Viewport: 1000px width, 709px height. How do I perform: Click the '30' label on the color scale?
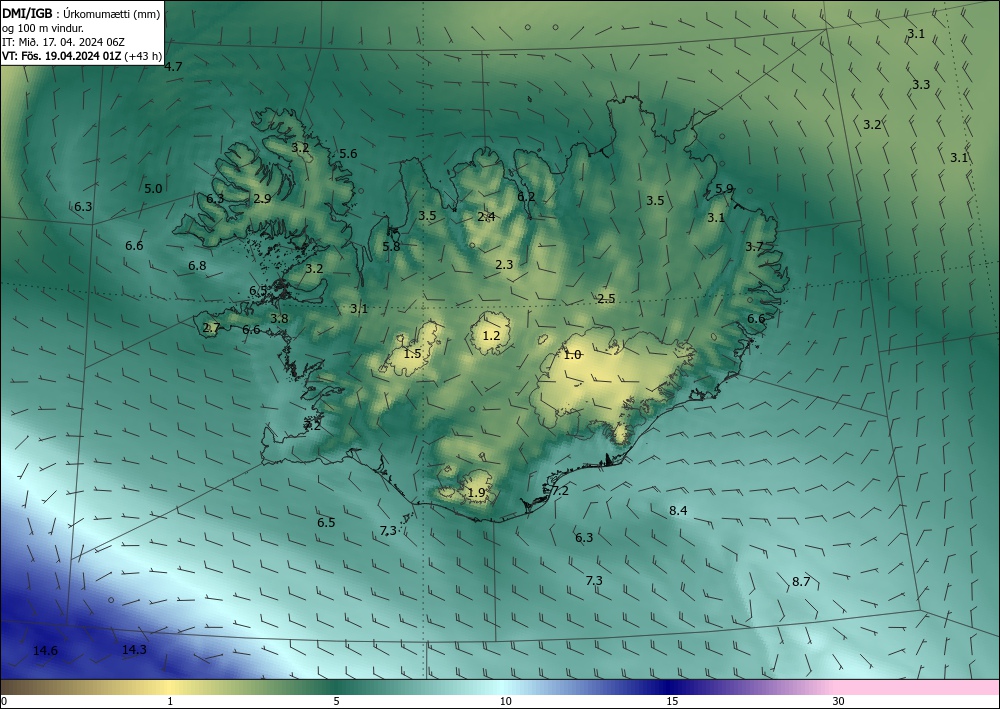[x=839, y=702]
